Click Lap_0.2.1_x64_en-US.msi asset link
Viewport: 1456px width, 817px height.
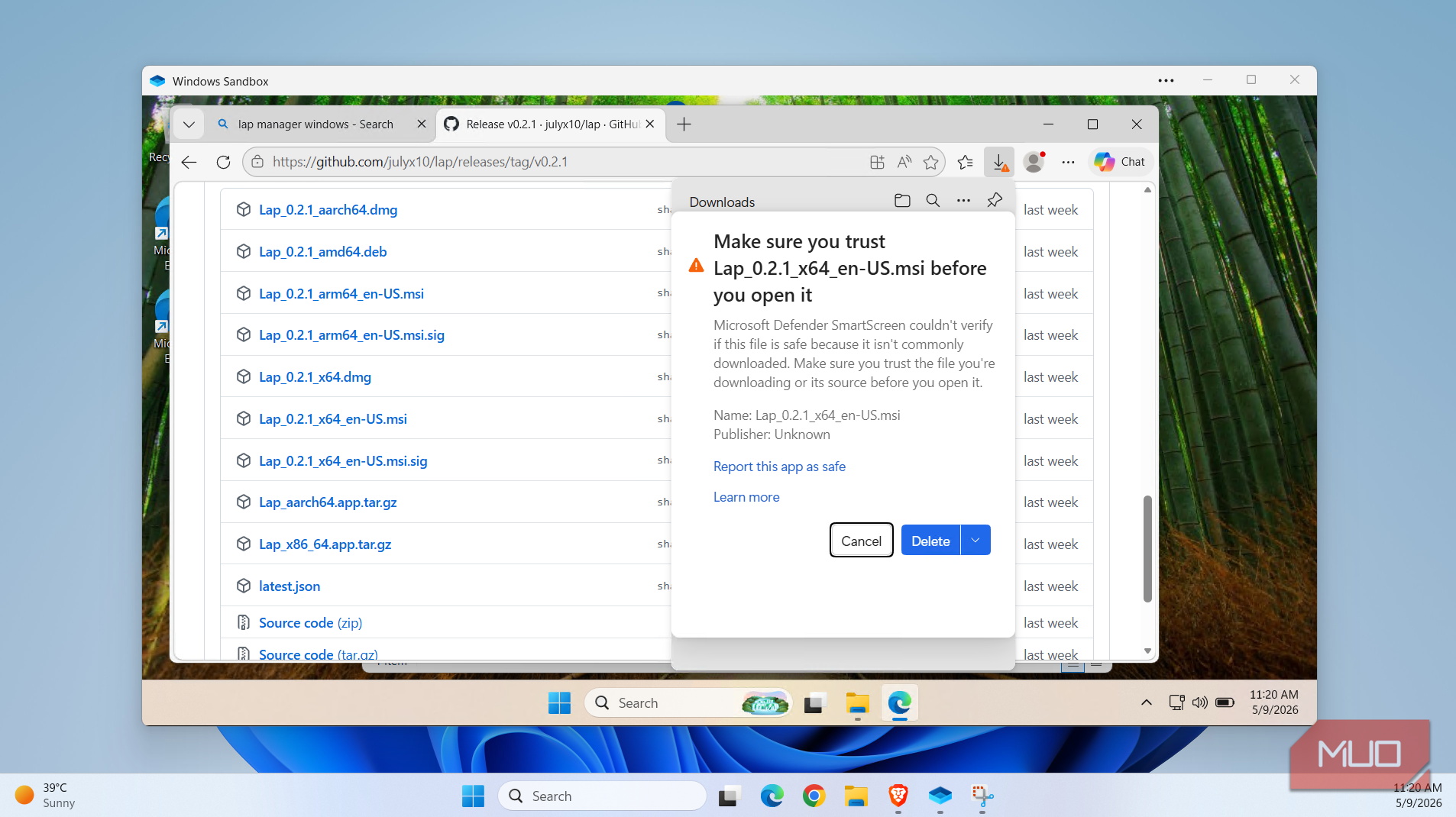(332, 419)
